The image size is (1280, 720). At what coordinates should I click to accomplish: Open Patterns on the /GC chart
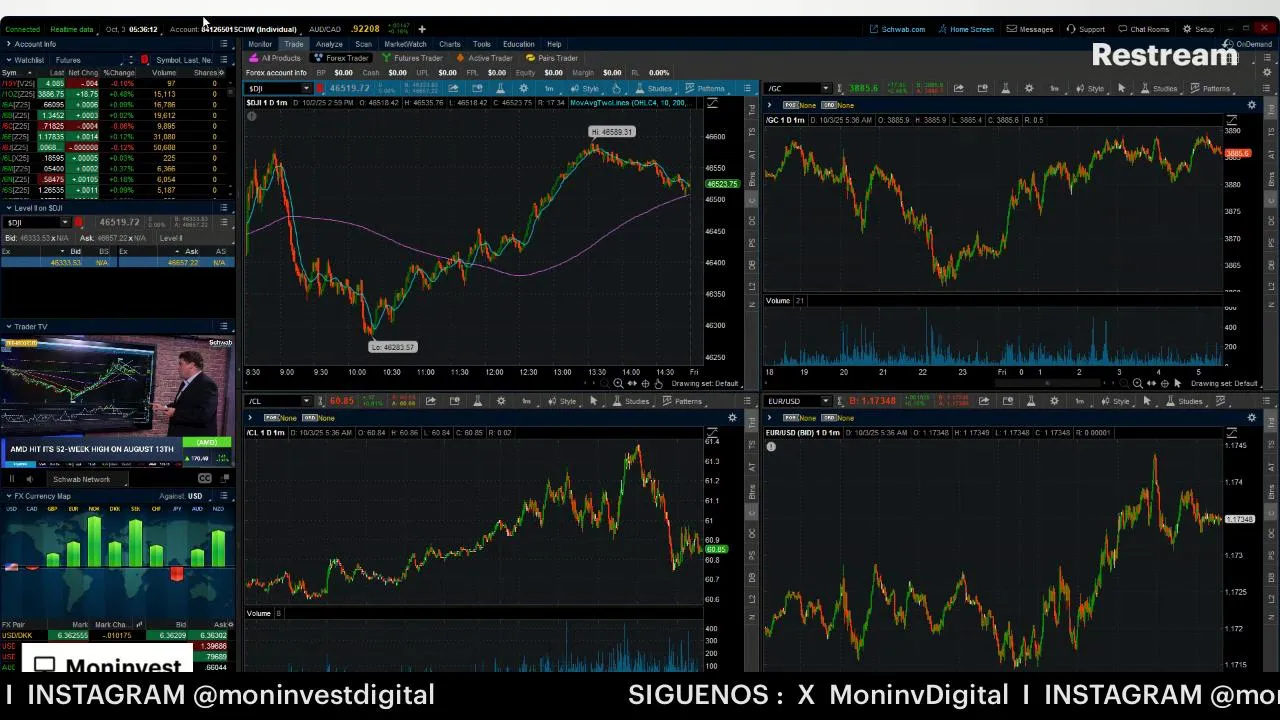point(1211,89)
